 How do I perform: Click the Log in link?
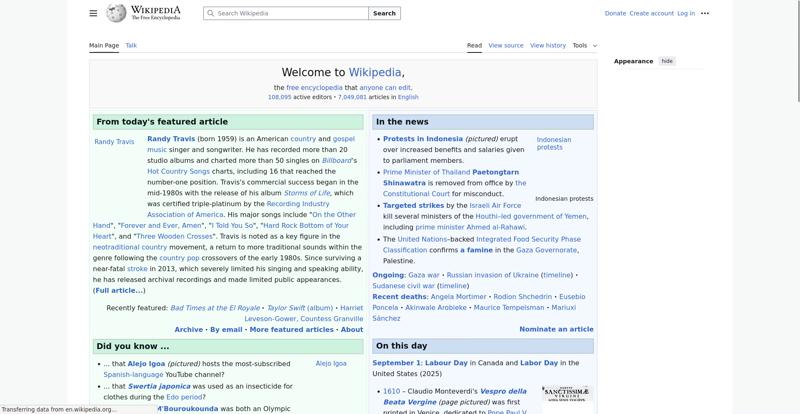pos(686,13)
